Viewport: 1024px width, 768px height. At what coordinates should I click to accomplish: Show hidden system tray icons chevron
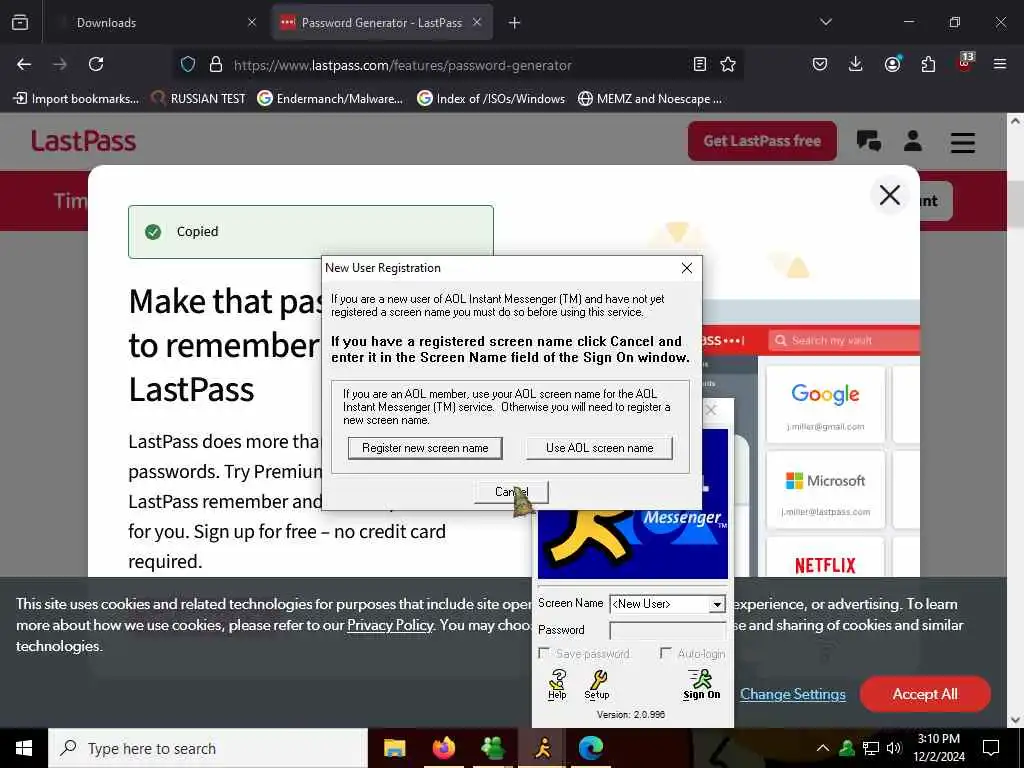coord(823,748)
